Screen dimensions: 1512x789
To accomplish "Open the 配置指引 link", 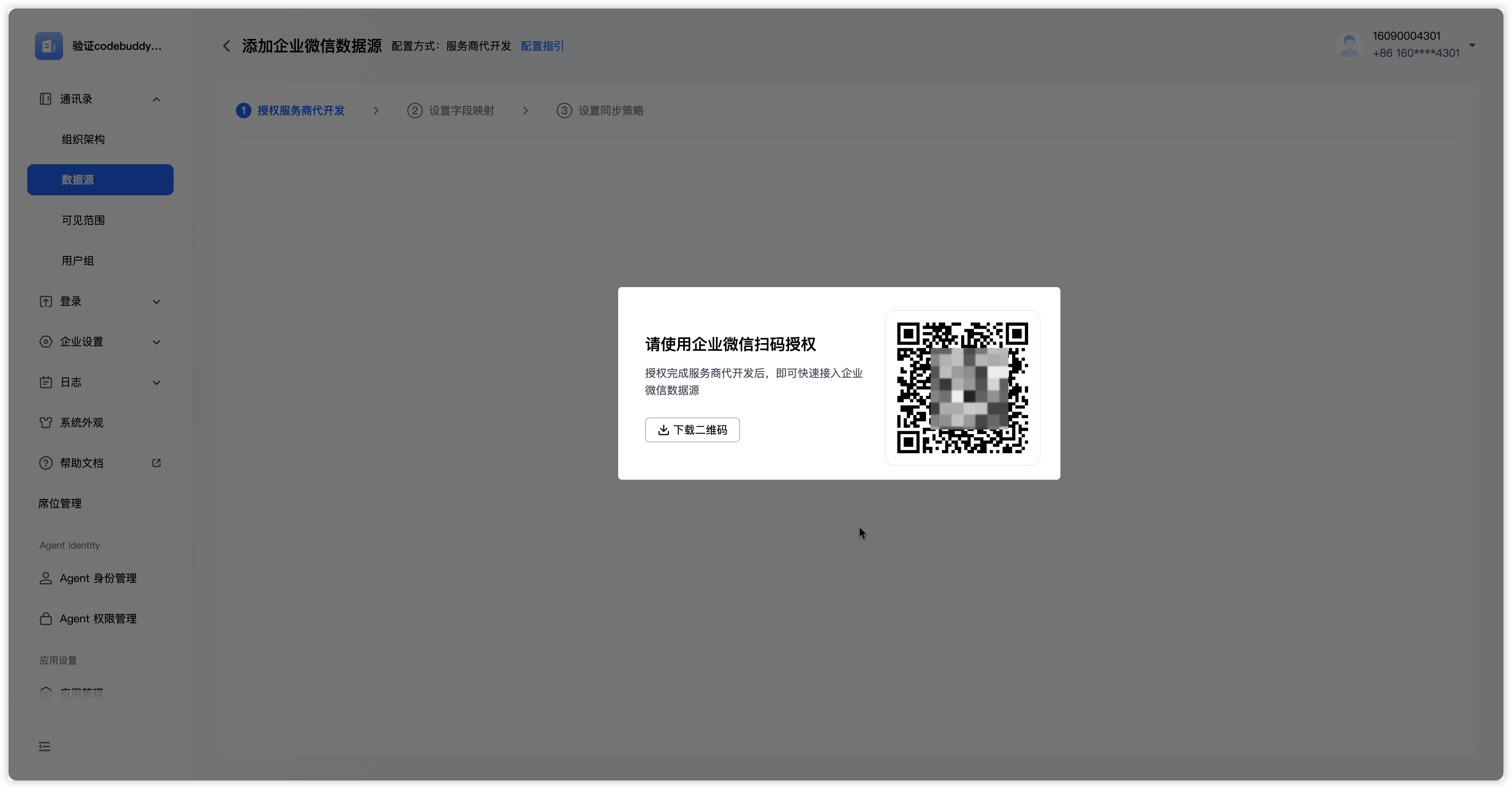I will (x=542, y=46).
